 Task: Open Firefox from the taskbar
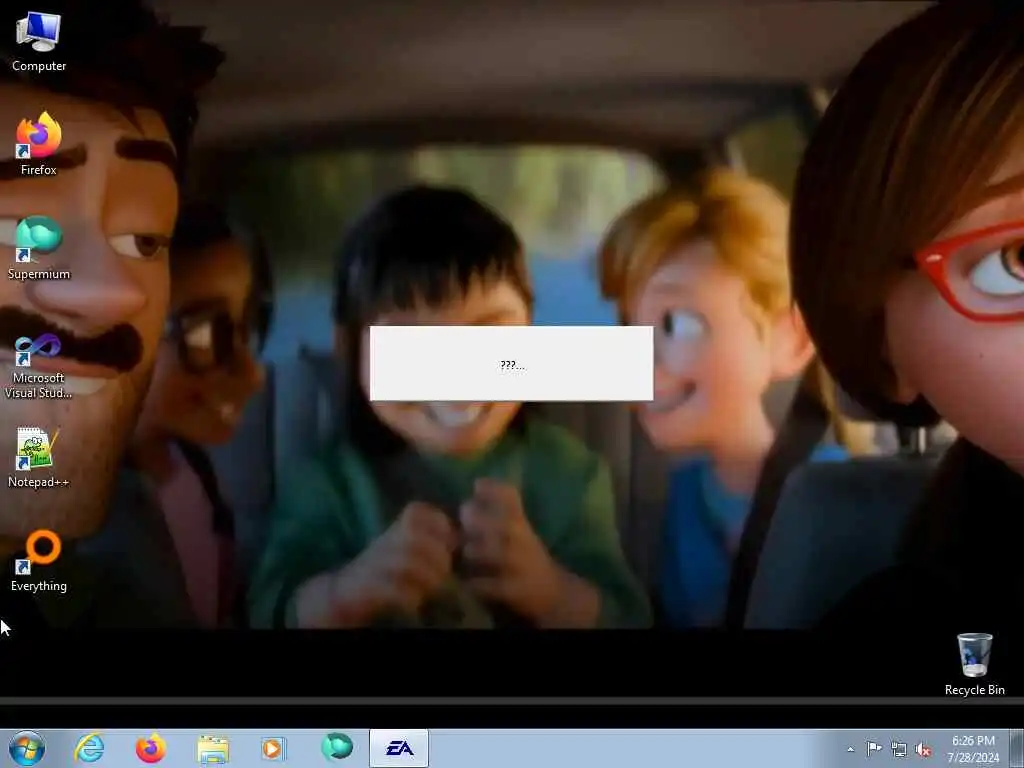[151, 748]
